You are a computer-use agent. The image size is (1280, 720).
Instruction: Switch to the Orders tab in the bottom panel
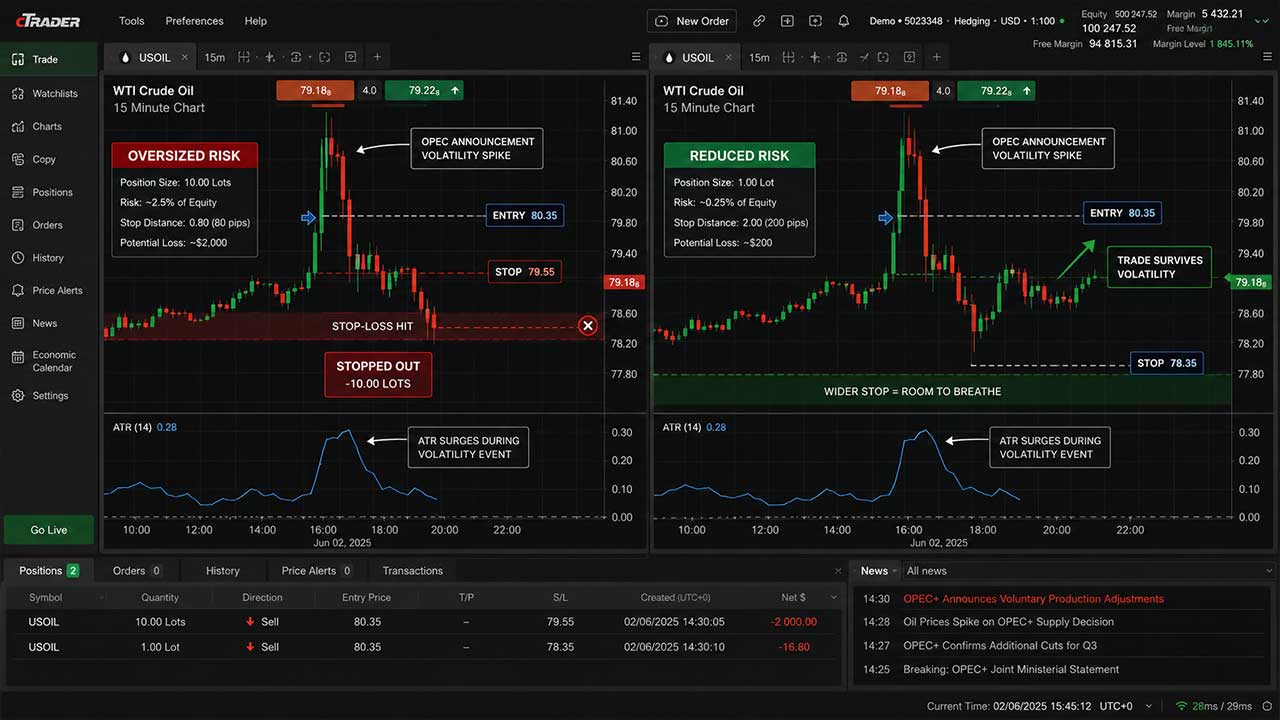pyautogui.click(x=137, y=571)
